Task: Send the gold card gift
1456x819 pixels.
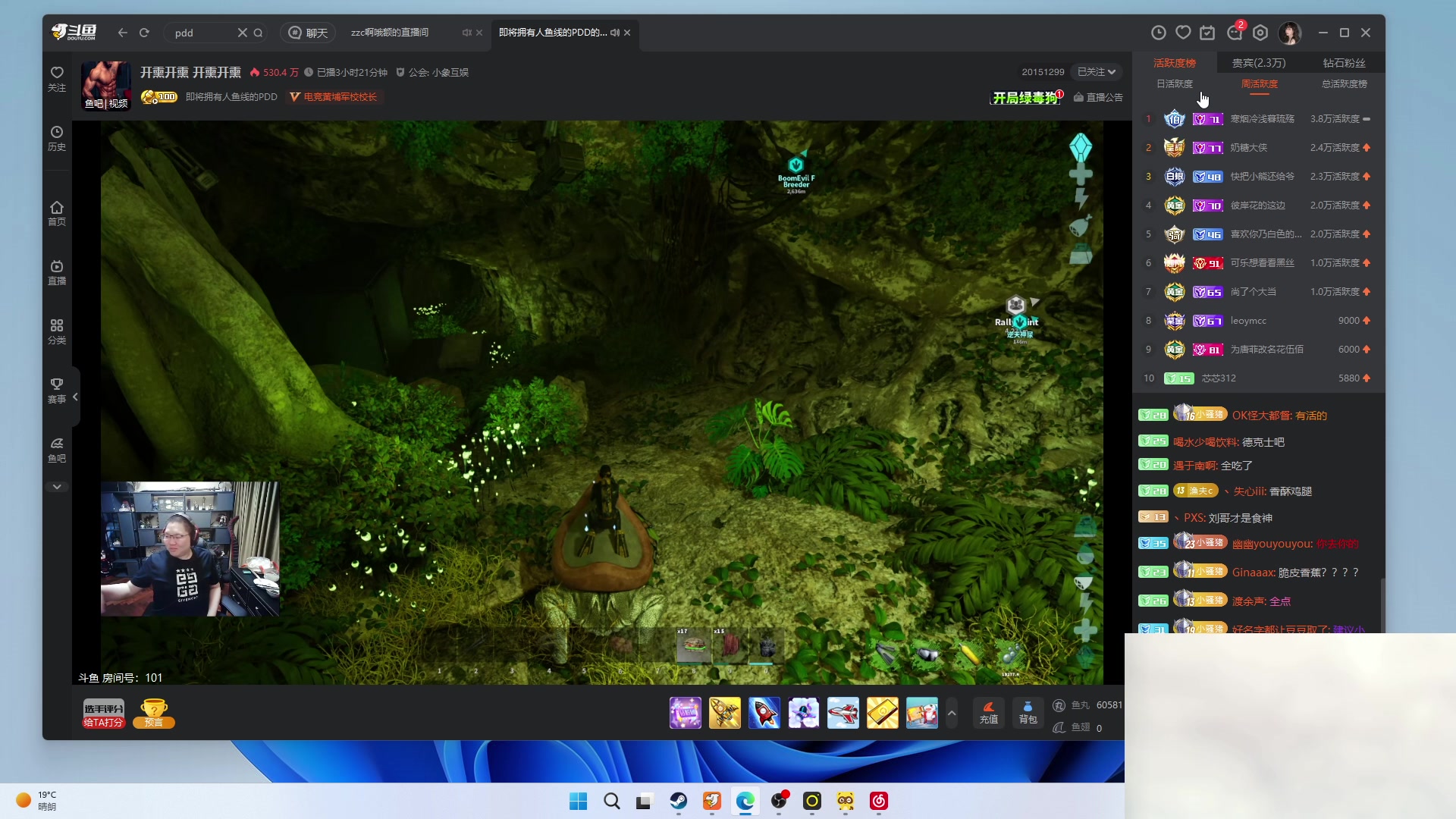Action: pos(883,714)
